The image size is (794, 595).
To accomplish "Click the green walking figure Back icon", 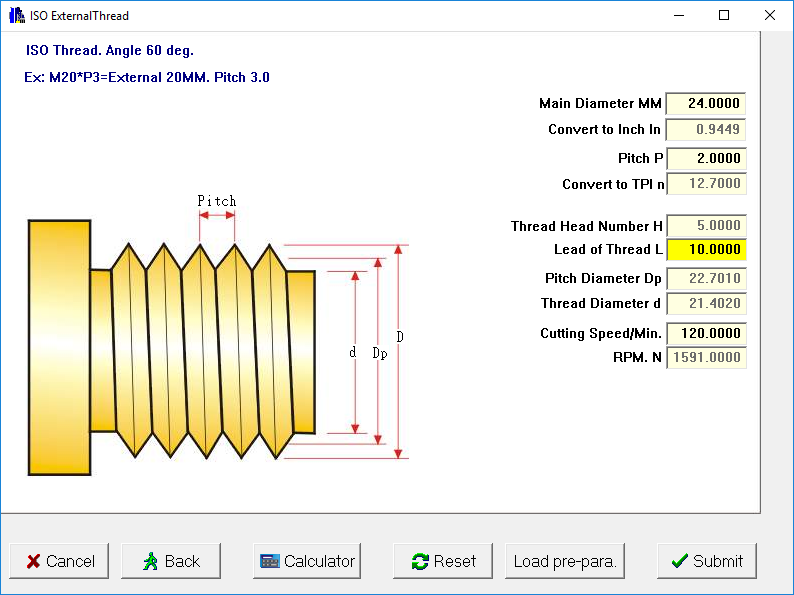I will [x=150, y=562].
